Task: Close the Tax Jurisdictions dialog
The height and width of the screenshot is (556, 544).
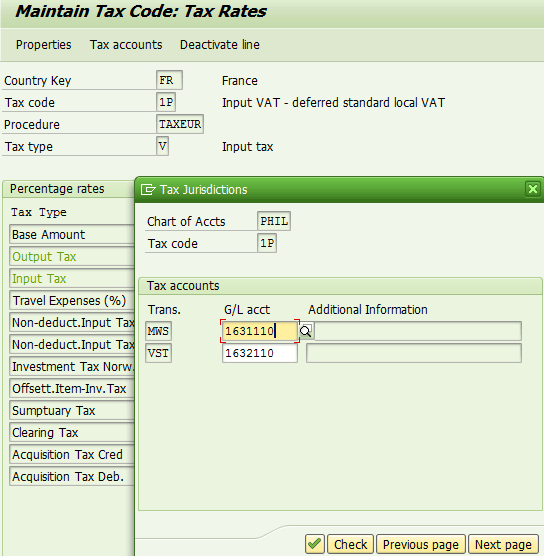Action: [x=532, y=189]
